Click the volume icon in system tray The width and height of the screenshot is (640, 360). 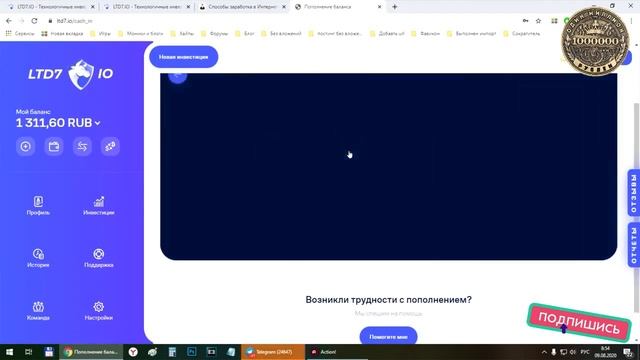(573, 352)
